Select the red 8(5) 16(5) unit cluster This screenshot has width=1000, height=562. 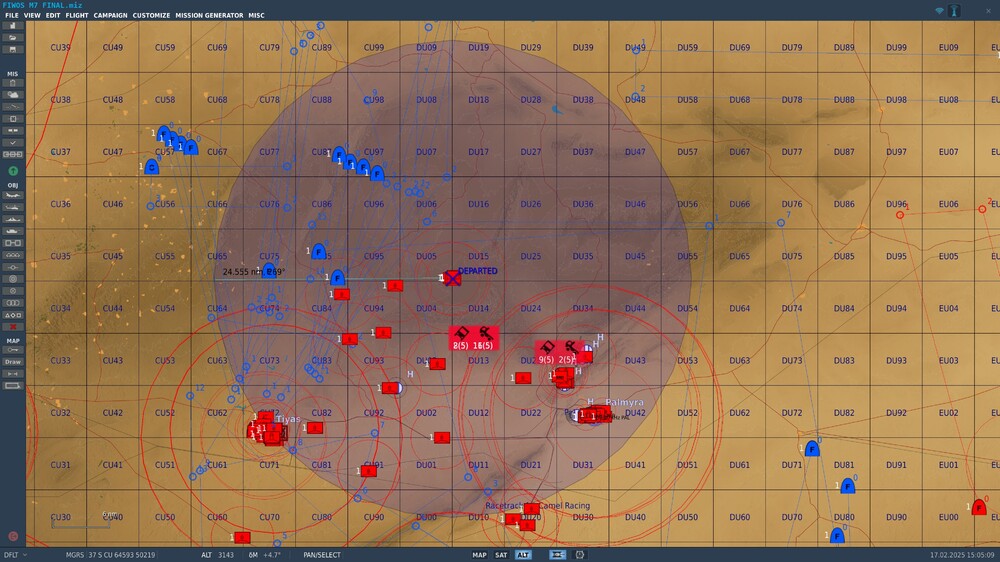[473, 338]
